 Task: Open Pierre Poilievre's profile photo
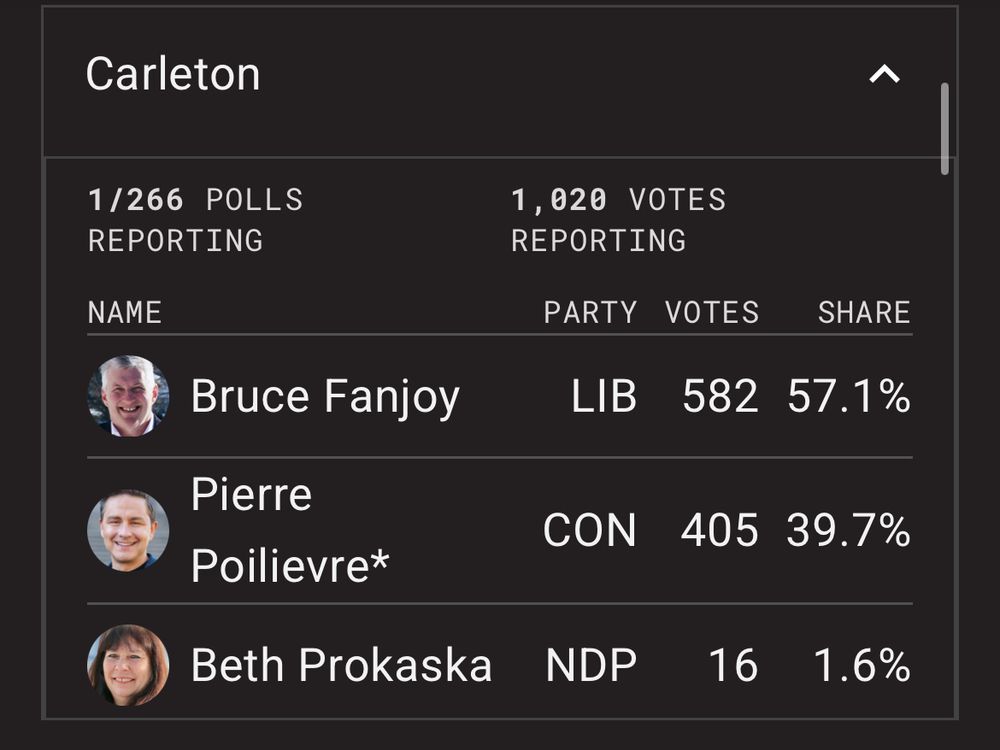pyautogui.click(x=128, y=530)
